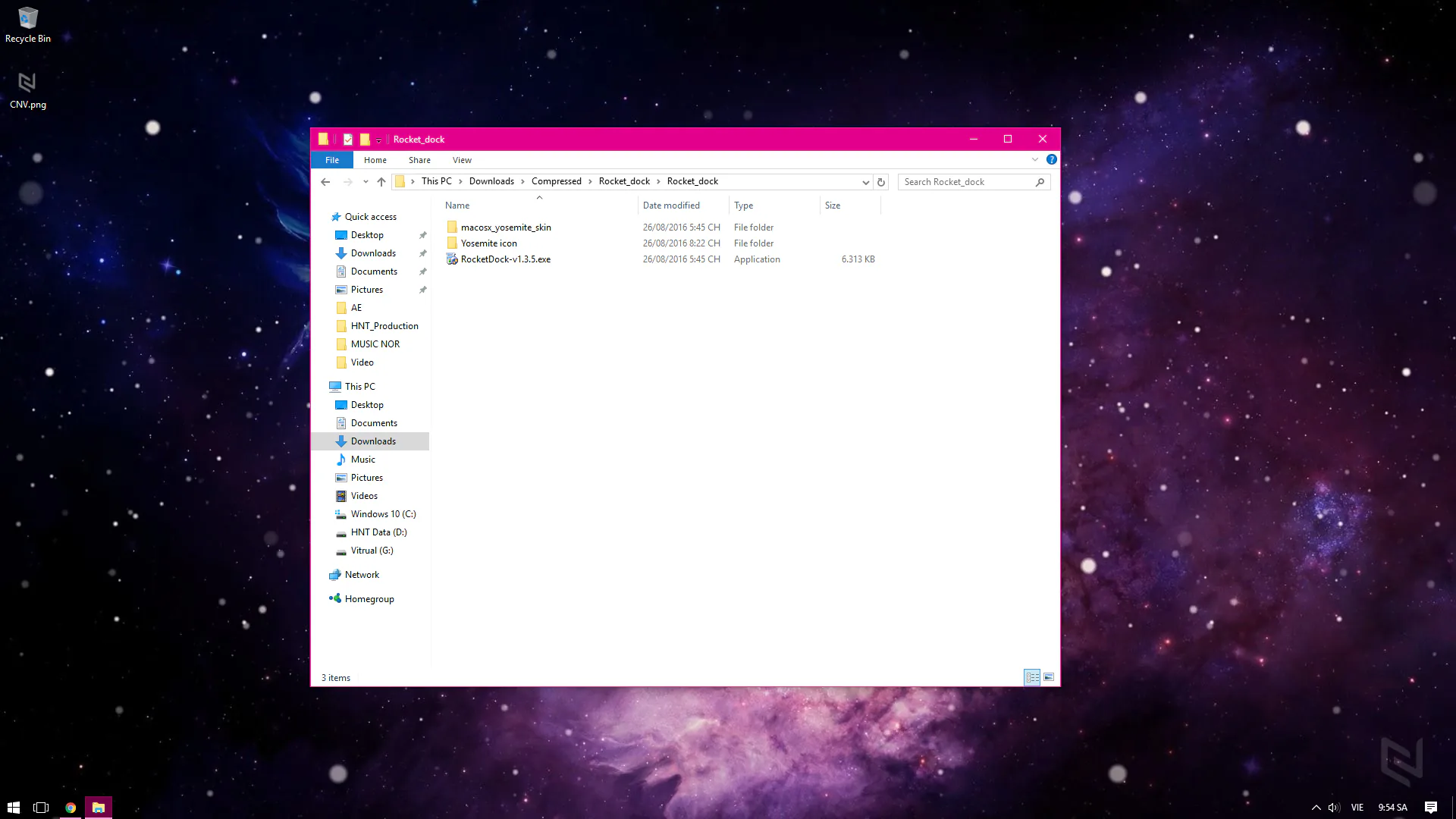Switch to the Home ribbon tab
Viewport: 1456px width, 819px height.
click(x=375, y=160)
